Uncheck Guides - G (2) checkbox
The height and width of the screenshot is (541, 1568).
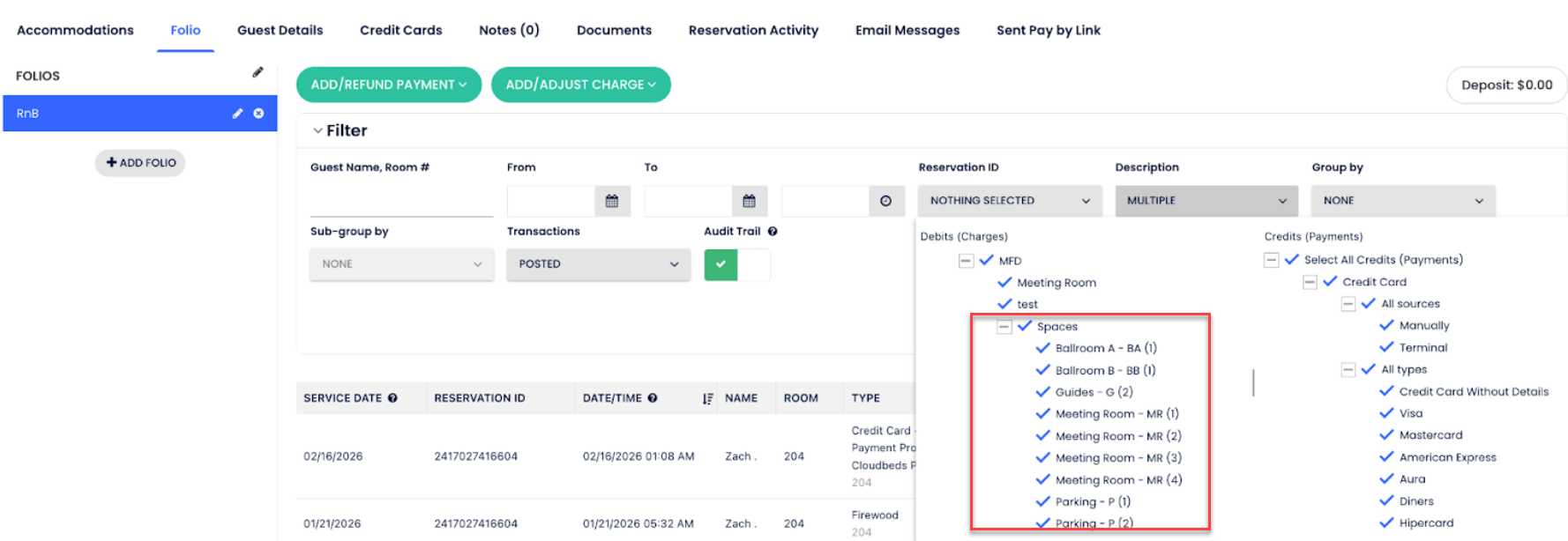[x=1043, y=392]
